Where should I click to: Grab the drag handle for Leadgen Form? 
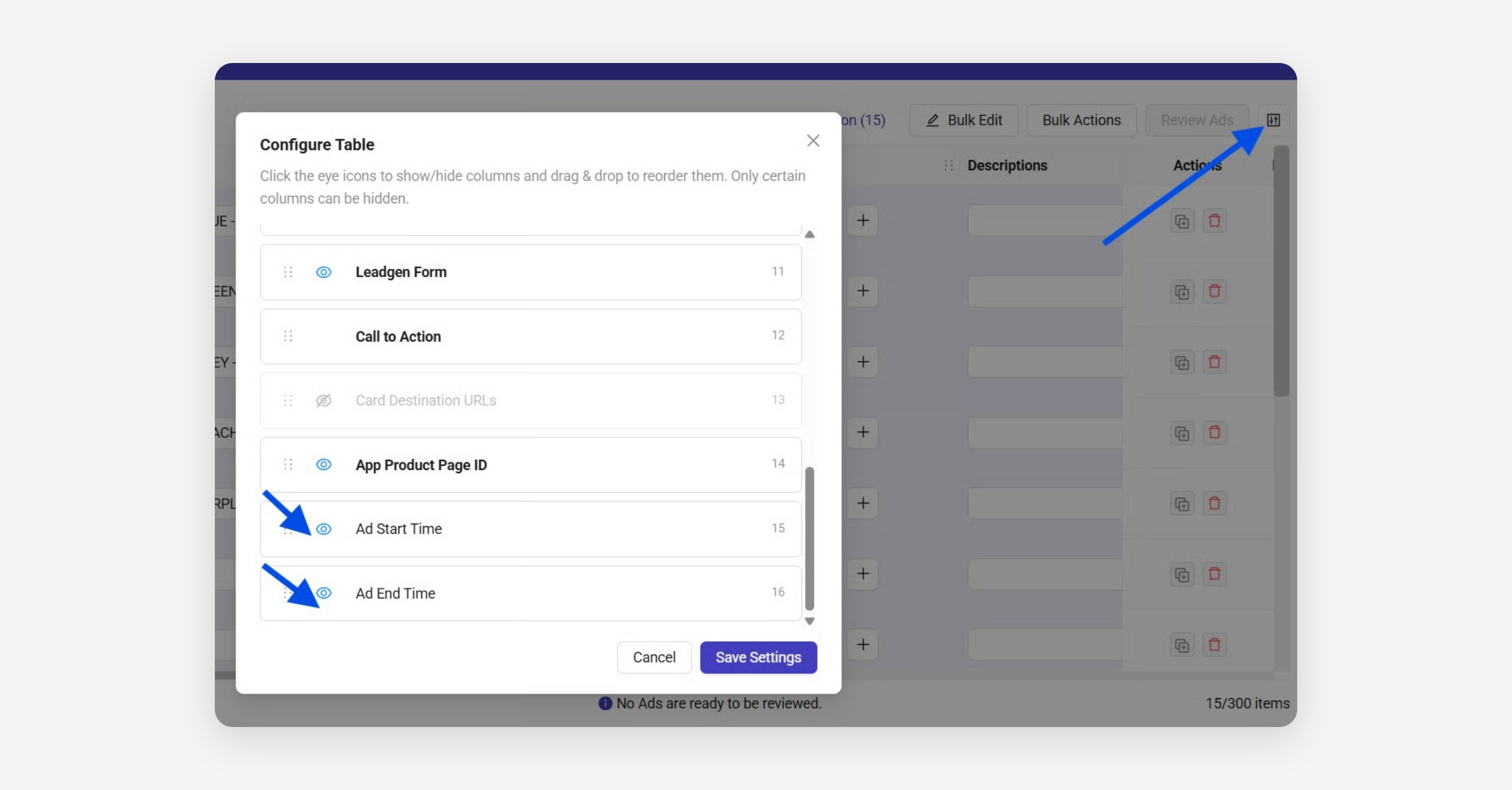[288, 272]
